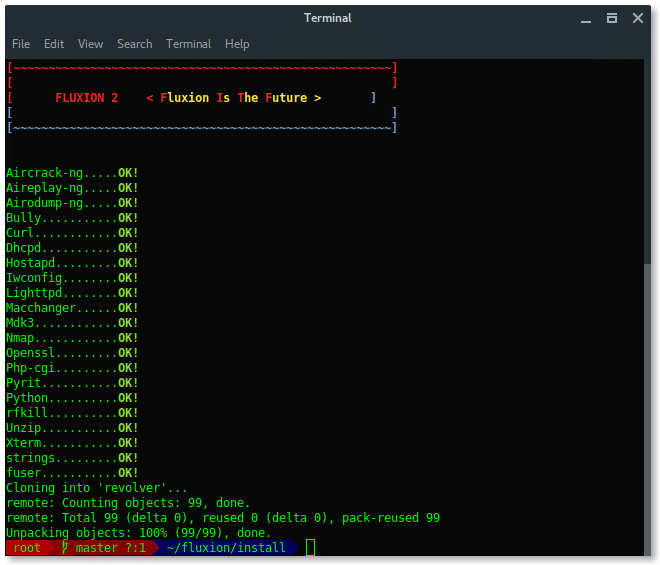
Task: Click the git branch icon before 'master'
Action: [x=66, y=548]
